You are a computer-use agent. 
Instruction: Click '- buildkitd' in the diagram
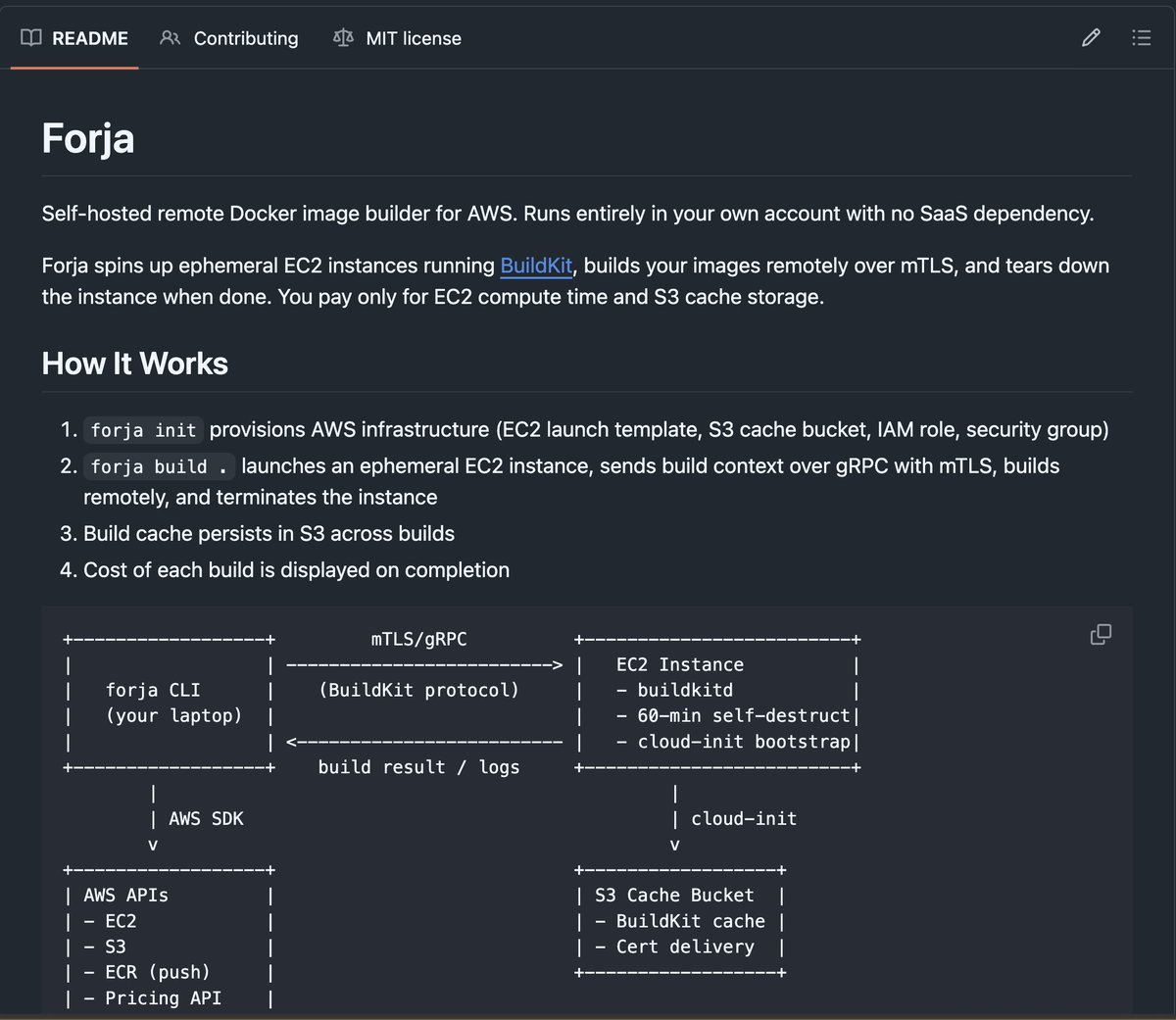674,690
